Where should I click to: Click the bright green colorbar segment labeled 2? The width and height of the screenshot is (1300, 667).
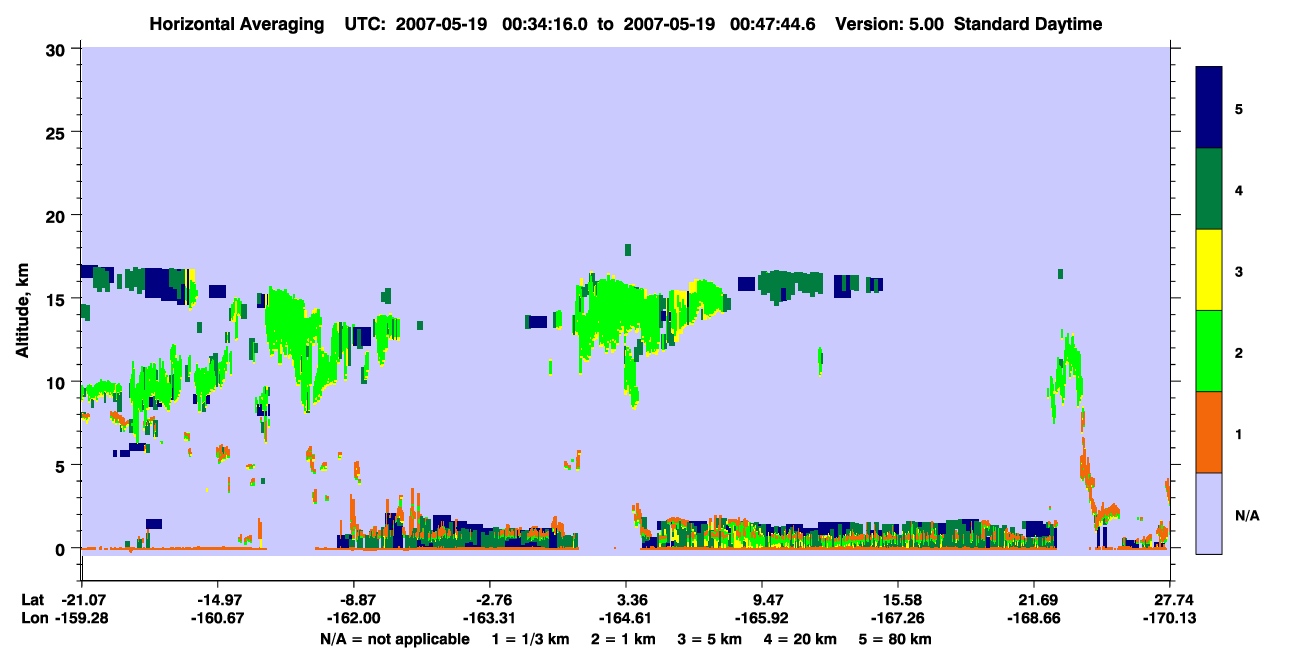[1210, 351]
